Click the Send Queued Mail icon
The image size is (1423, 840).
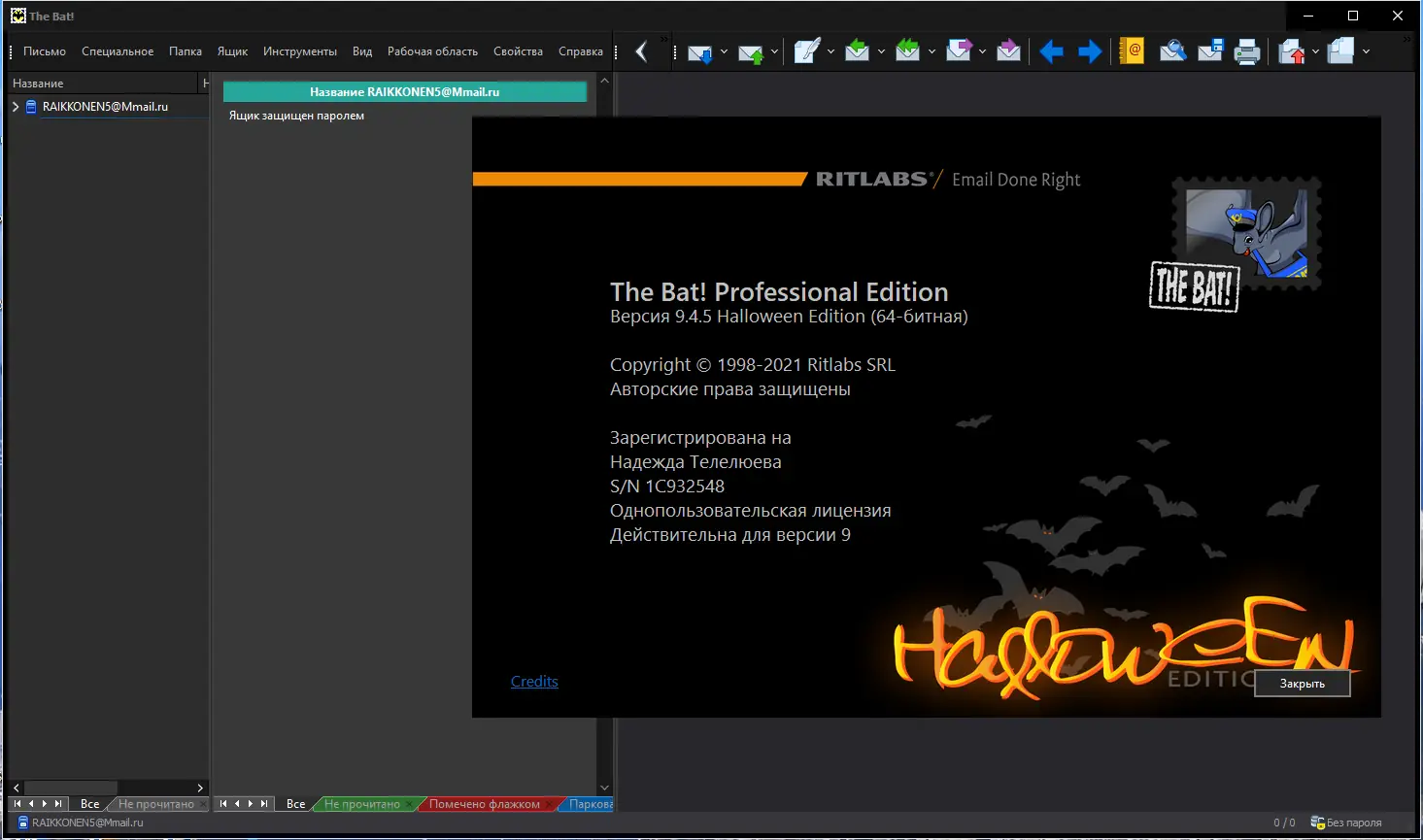pyautogui.click(x=750, y=52)
